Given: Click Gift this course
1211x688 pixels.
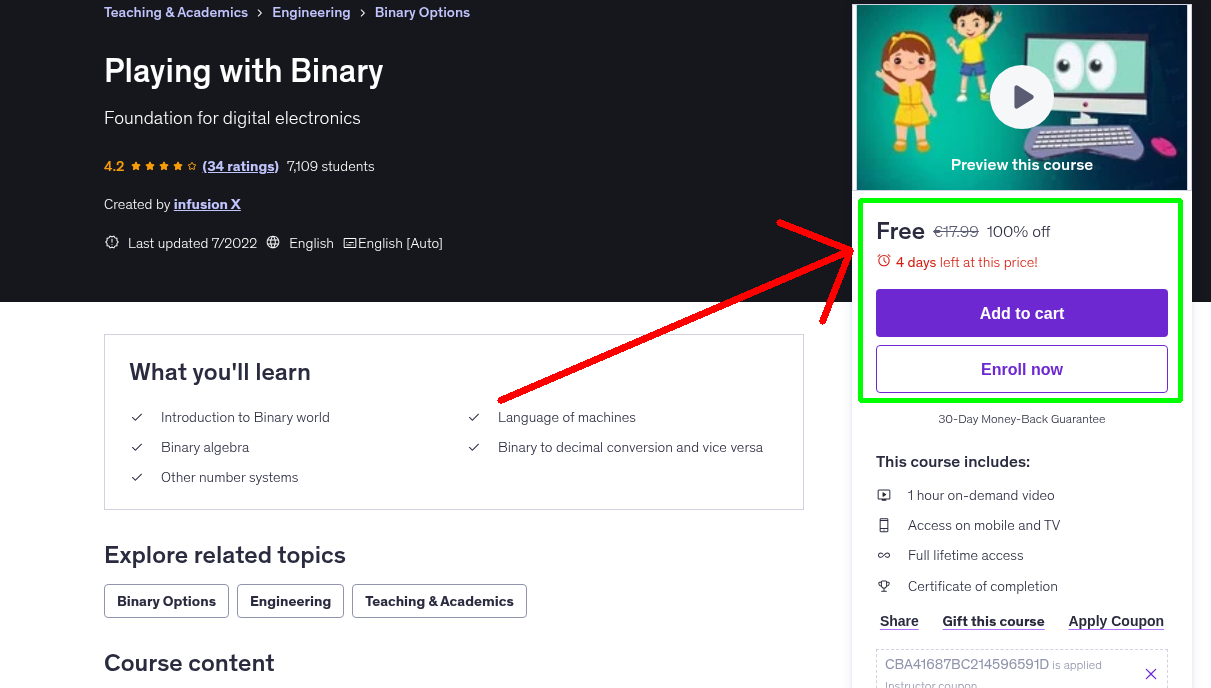Looking at the screenshot, I should pyautogui.click(x=993, y=620).
